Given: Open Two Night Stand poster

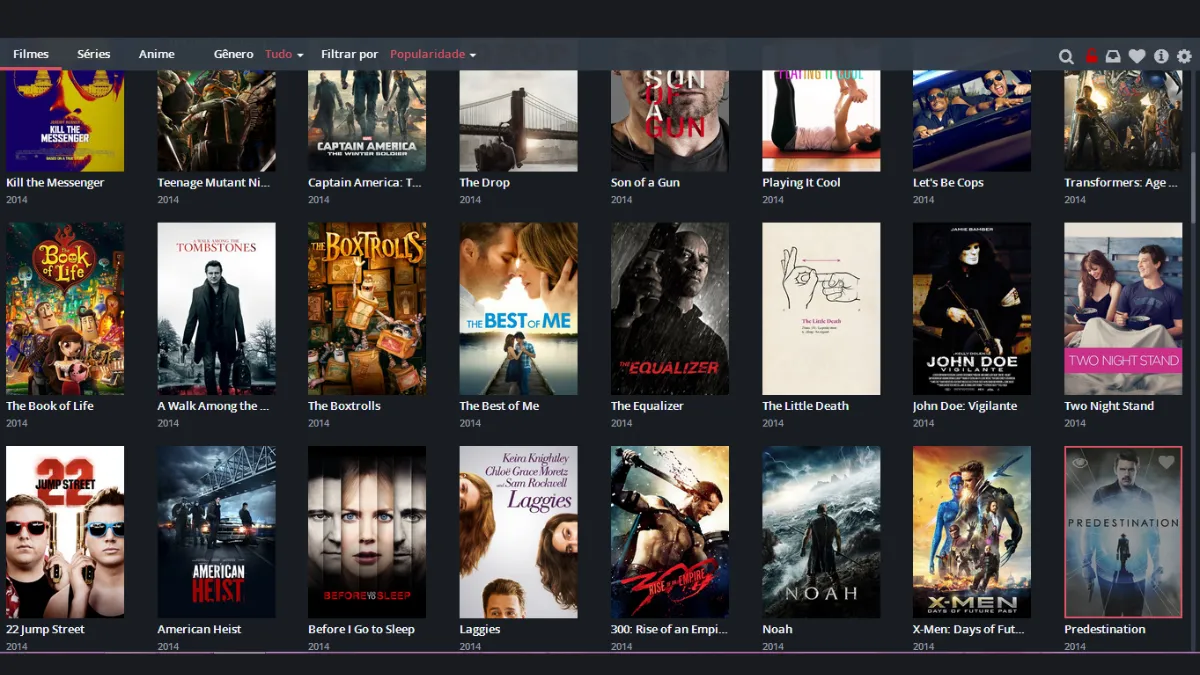Looking at the screenshot, I should pos(1123,308).
